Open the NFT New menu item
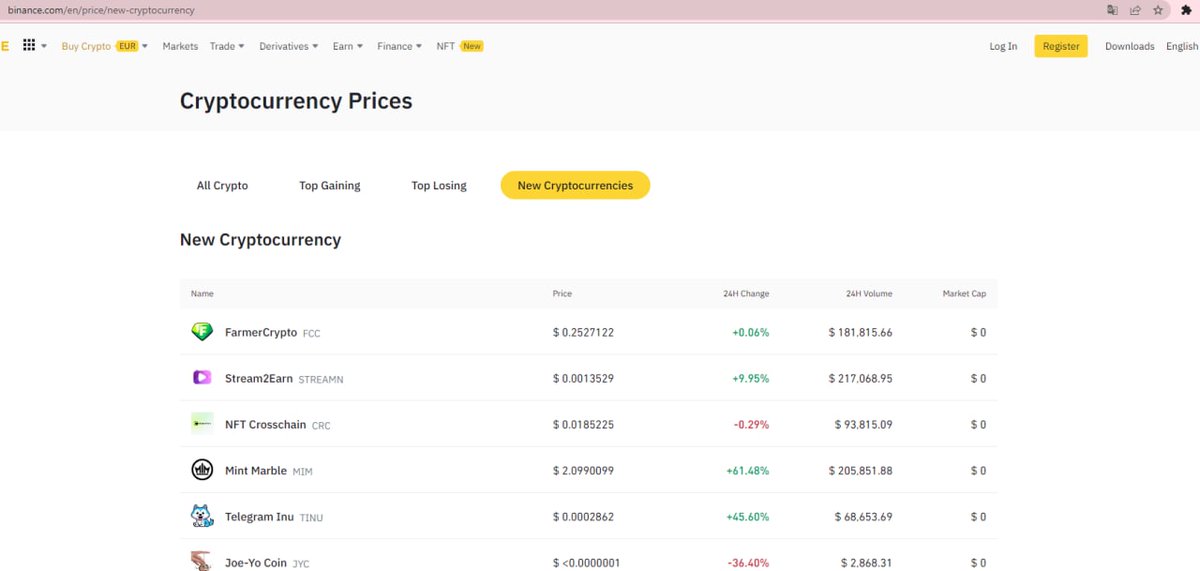Image resolution: width=1200 pixels, height=571 pixels. (x=460, y=46)
